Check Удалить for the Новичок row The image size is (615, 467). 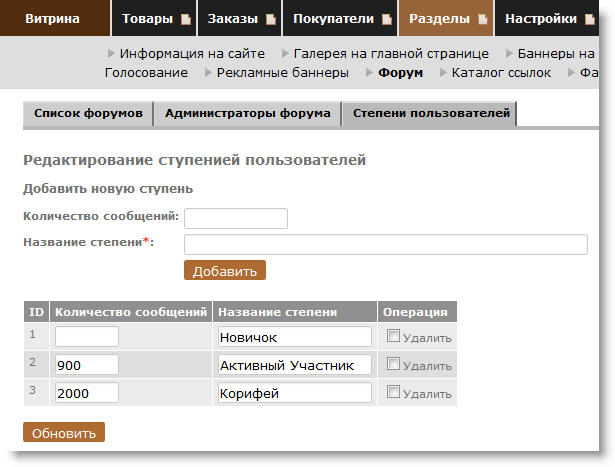(x=393, y=336)
